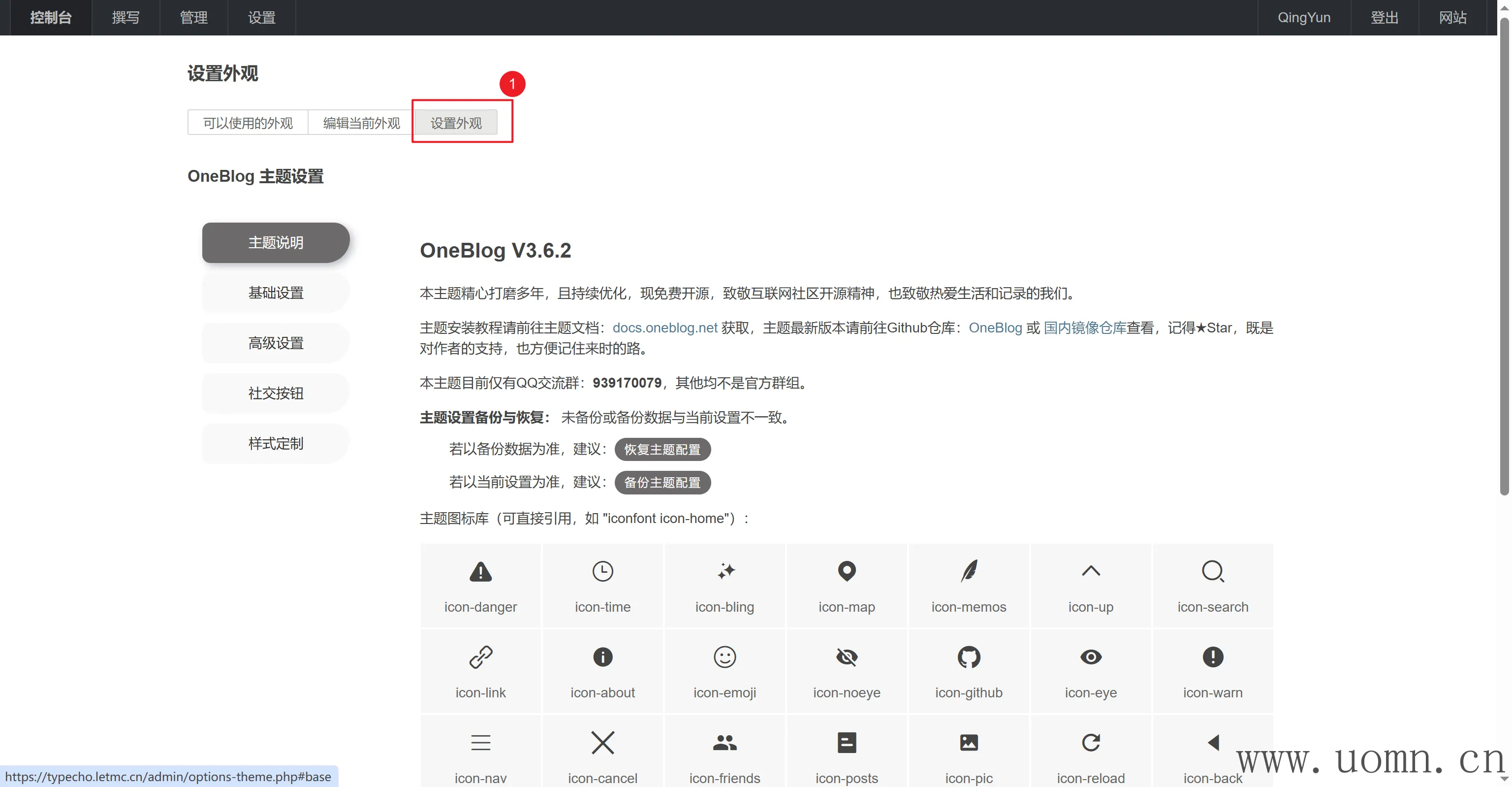This screenshot has width=1512, height=787.
Task: Open the docs.oneblog.net link
Action: 664,328
